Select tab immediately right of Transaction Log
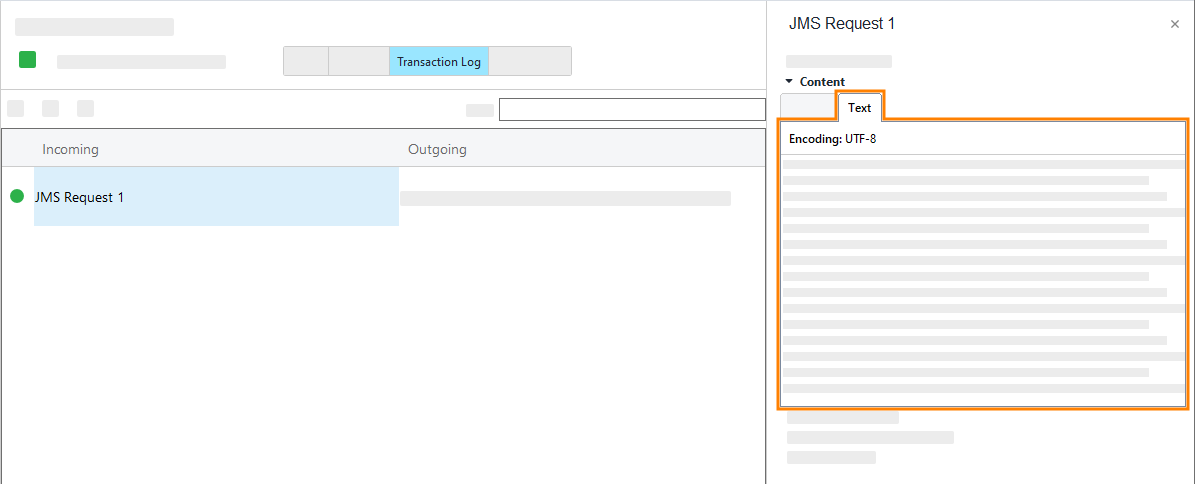 (x=529, y=62)
